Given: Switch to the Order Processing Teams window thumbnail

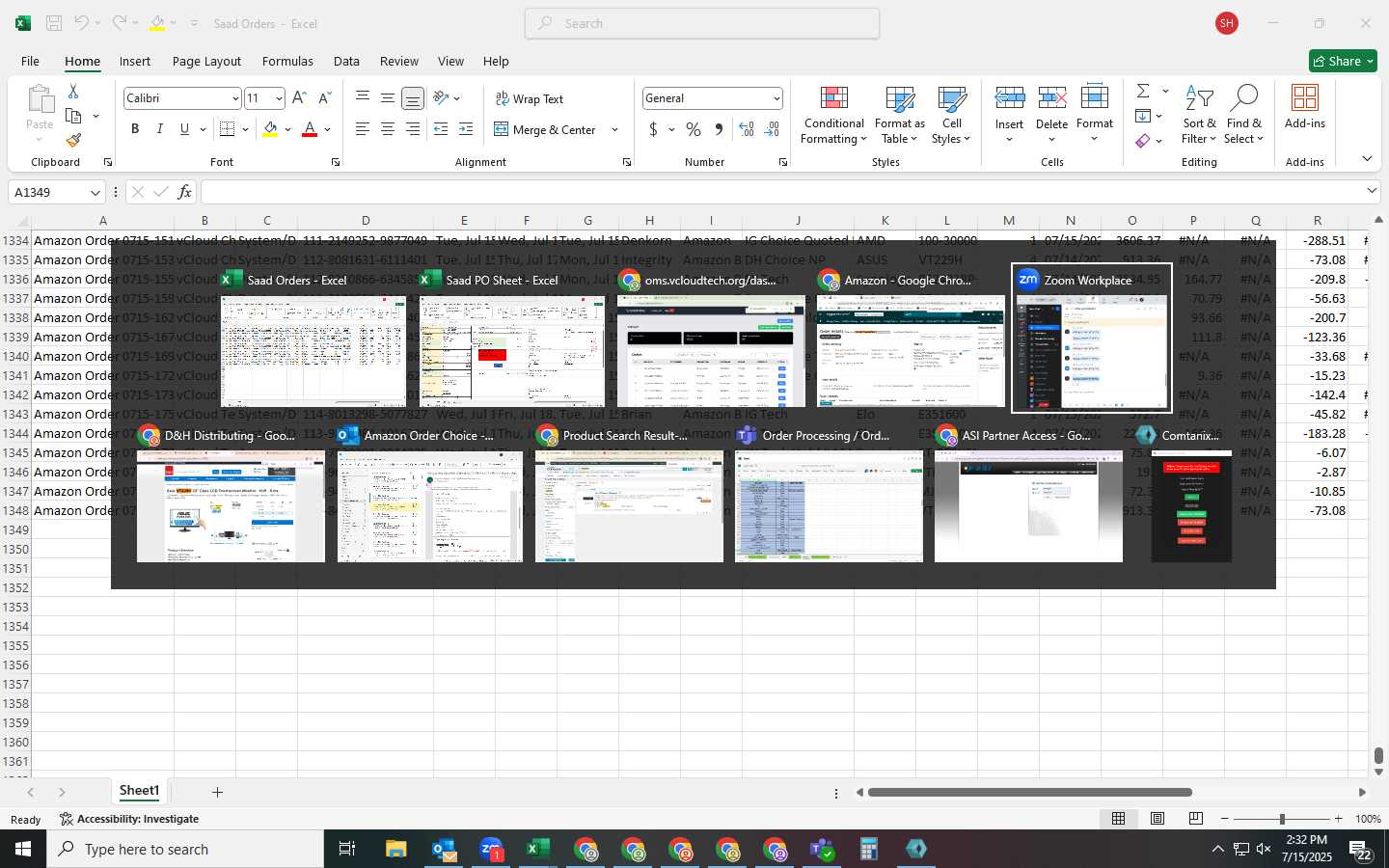Looking at the screenshot, I should point(829,494).
